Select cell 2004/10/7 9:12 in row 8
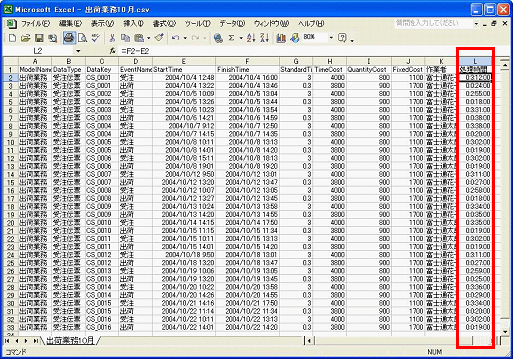 [x=184, y=126]
